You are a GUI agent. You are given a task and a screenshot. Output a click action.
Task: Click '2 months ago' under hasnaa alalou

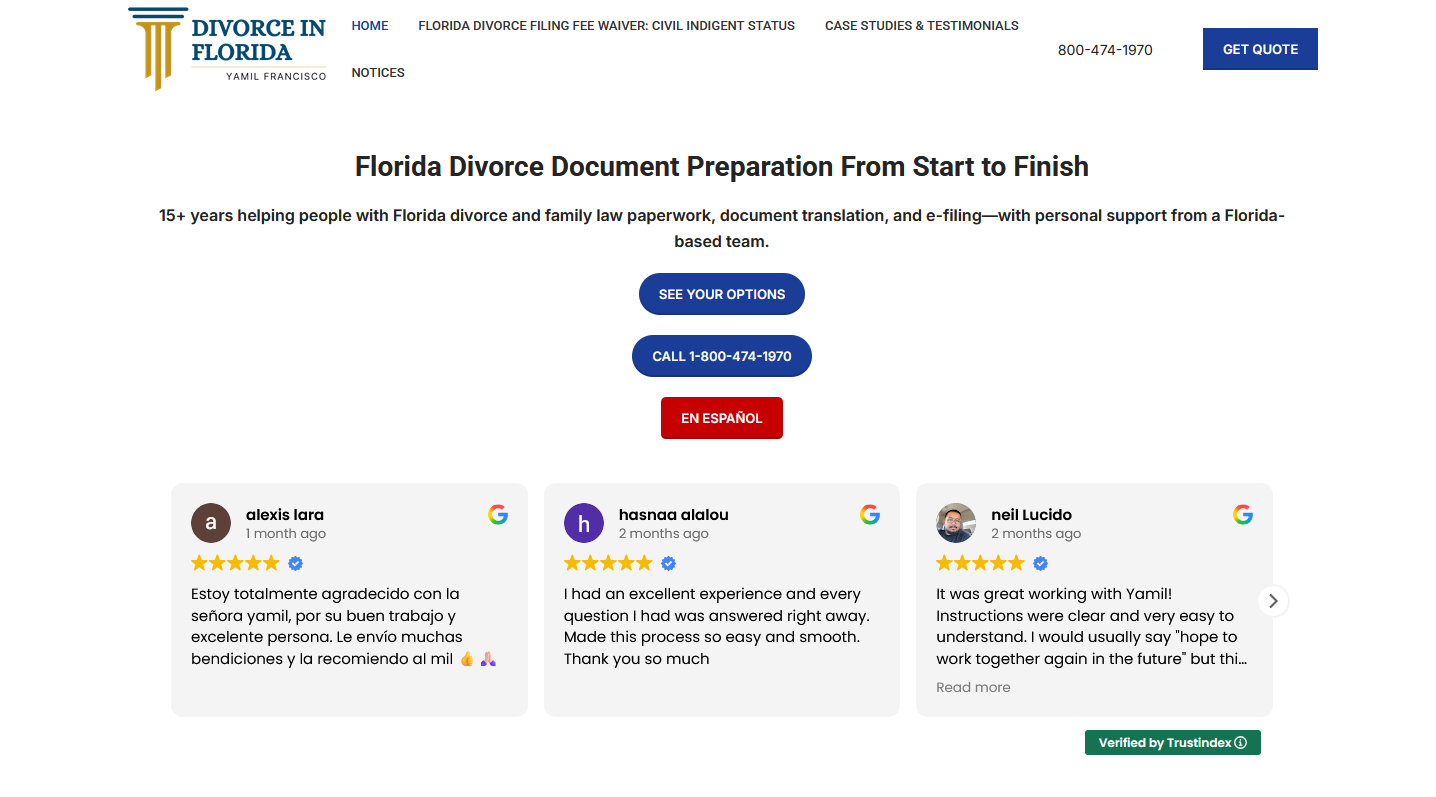pyautogui.click(x=664, y=534)
